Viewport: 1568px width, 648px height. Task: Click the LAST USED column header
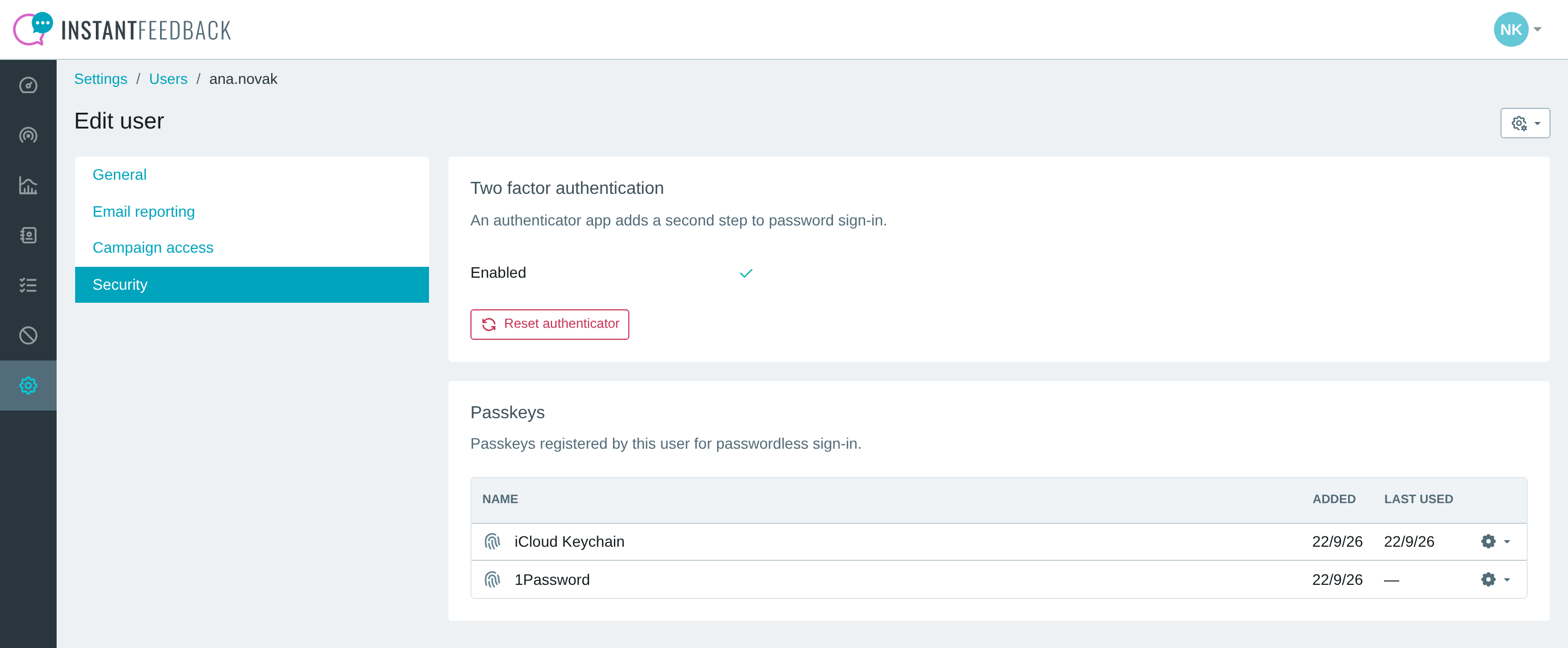(1418, 499)
